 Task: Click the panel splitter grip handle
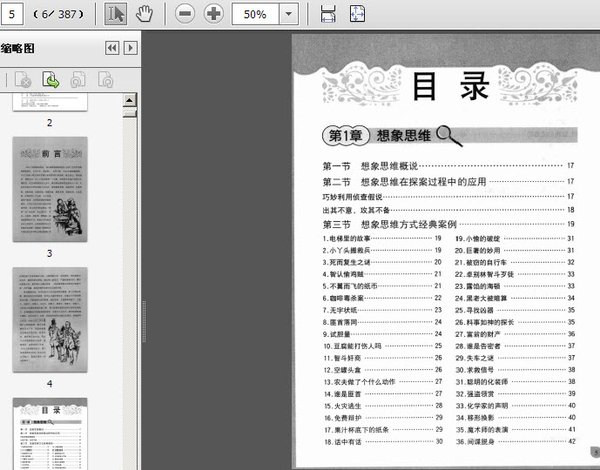[144, 321]
